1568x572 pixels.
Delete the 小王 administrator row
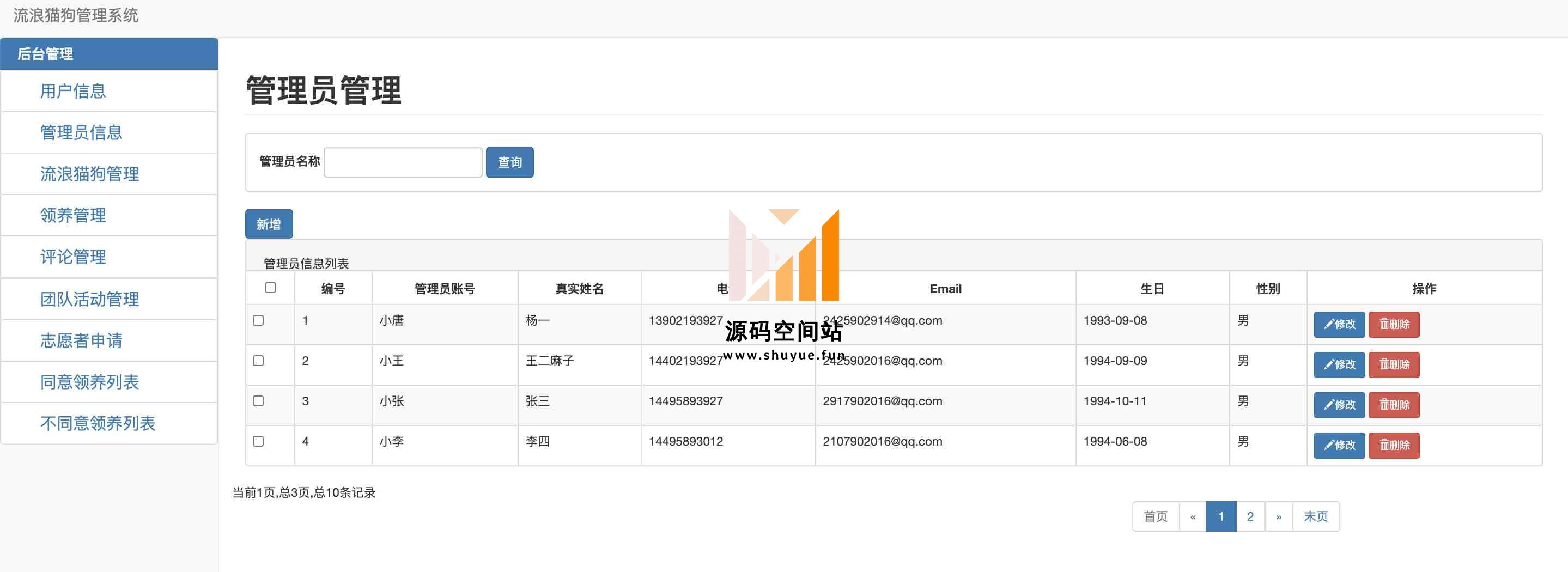(x=1393, y=364)
